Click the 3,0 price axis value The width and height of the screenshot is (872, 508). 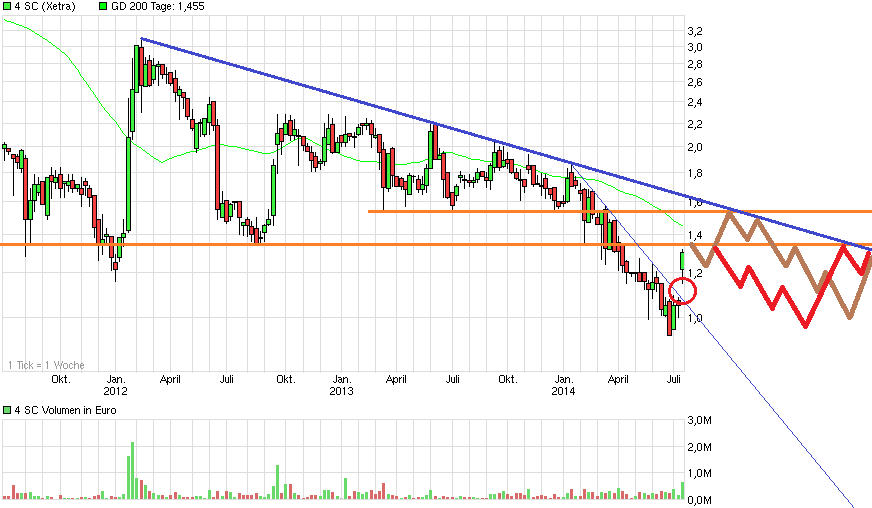[x=695, y=47]
